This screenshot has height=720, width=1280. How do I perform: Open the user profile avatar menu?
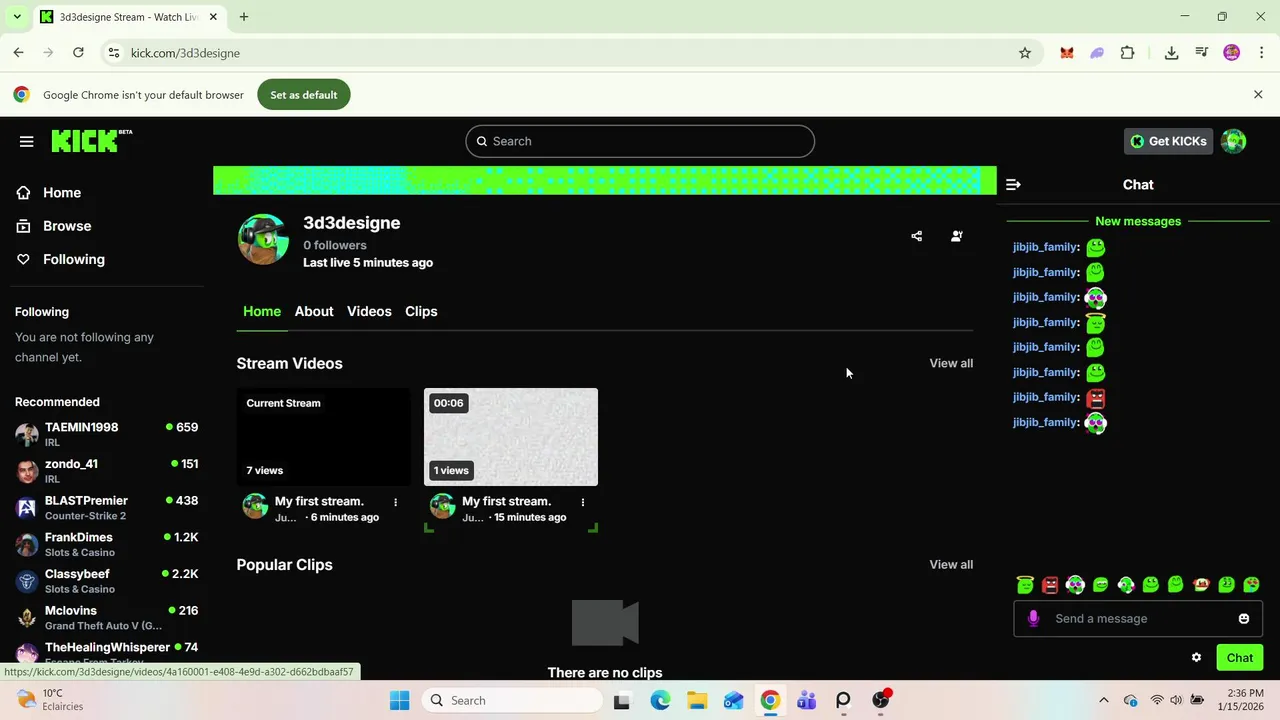click(x=1233, y=141)
